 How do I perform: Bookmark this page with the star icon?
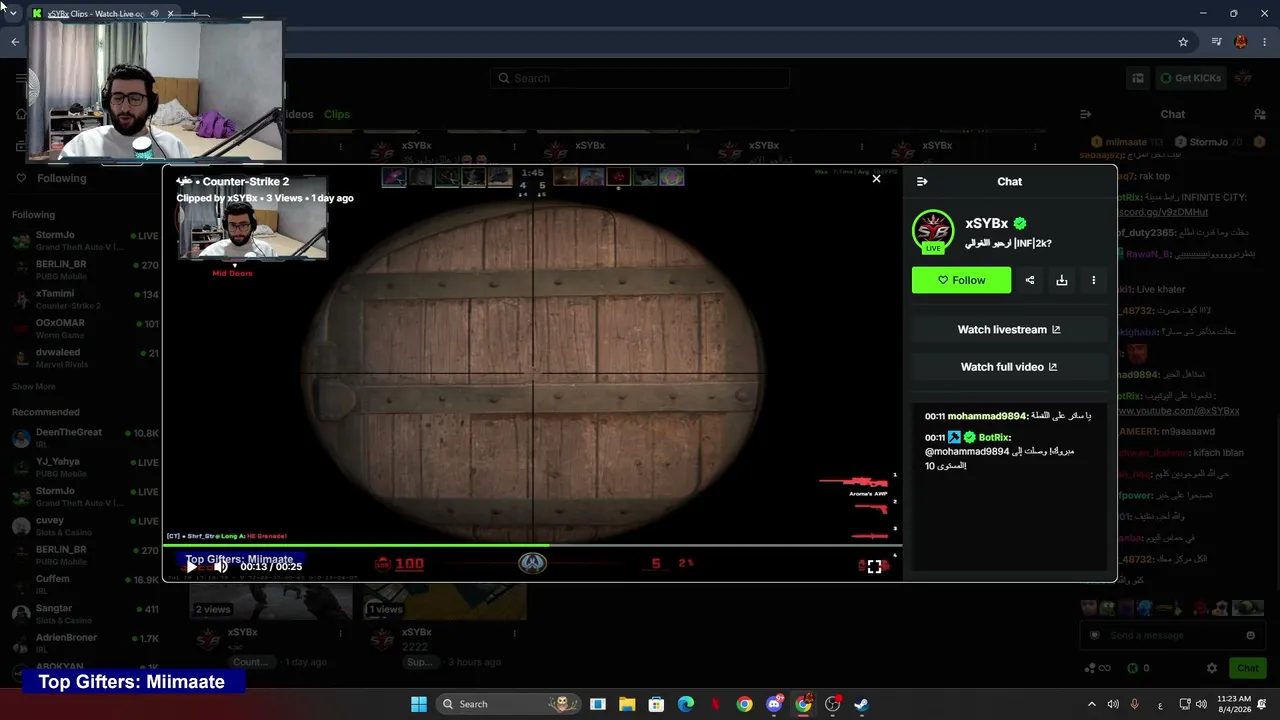click(1183, 42)
